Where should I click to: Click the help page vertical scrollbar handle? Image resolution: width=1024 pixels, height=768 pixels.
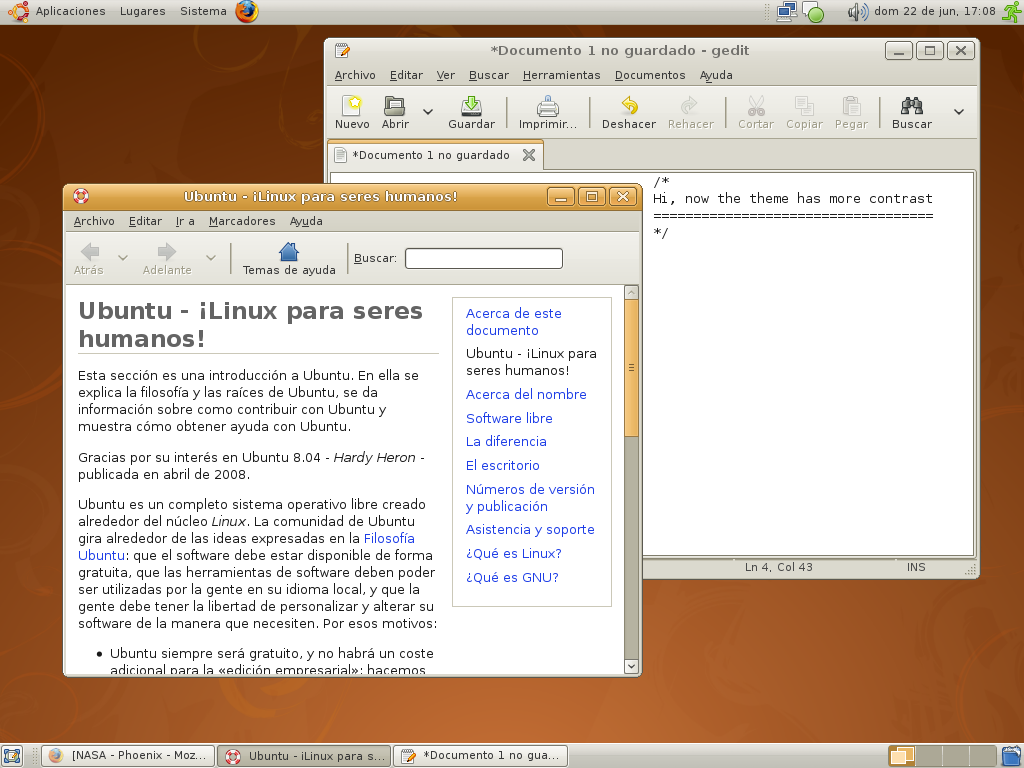[x=631, y=367]
